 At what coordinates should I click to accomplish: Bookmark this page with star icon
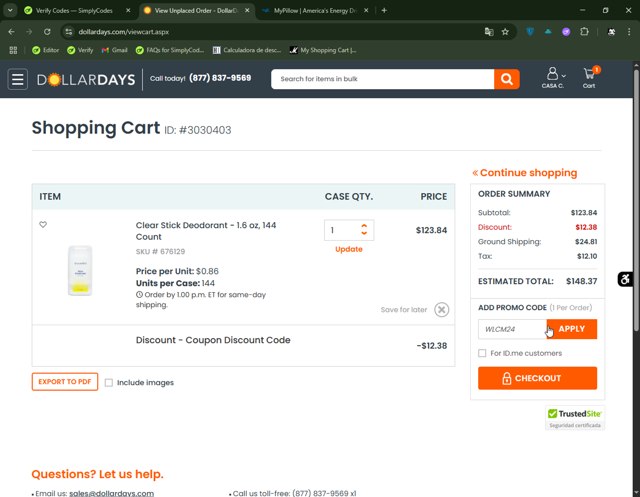(x=505, y=32)
